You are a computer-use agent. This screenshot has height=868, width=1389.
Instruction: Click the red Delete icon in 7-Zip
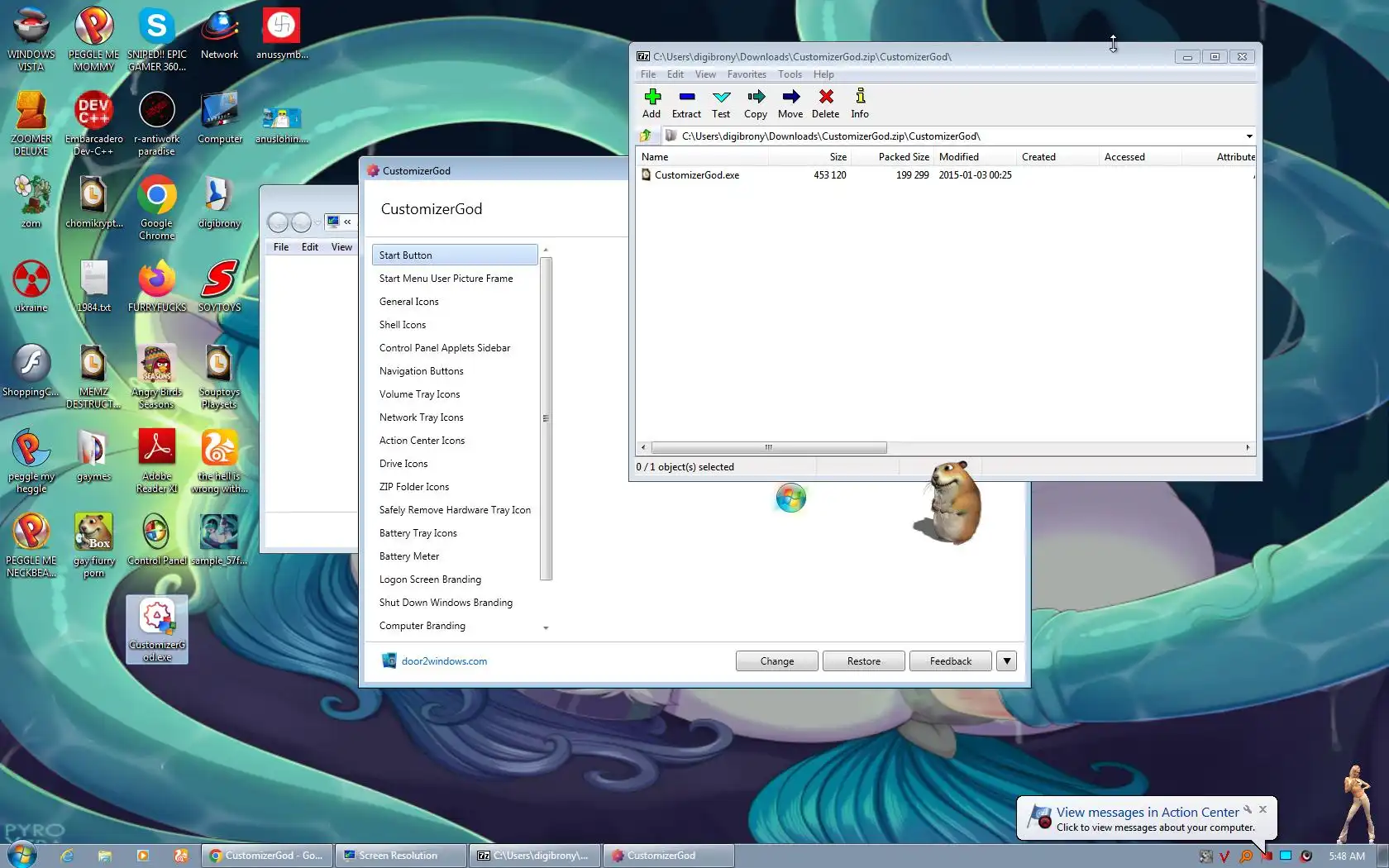[x=825, y=104]
